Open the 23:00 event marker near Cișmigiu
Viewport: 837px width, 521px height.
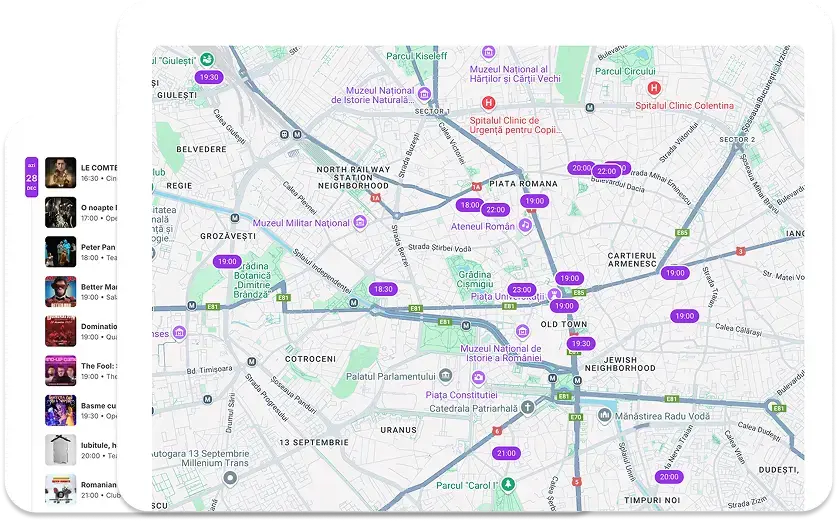pyautogui.click(x=522, y=290)
